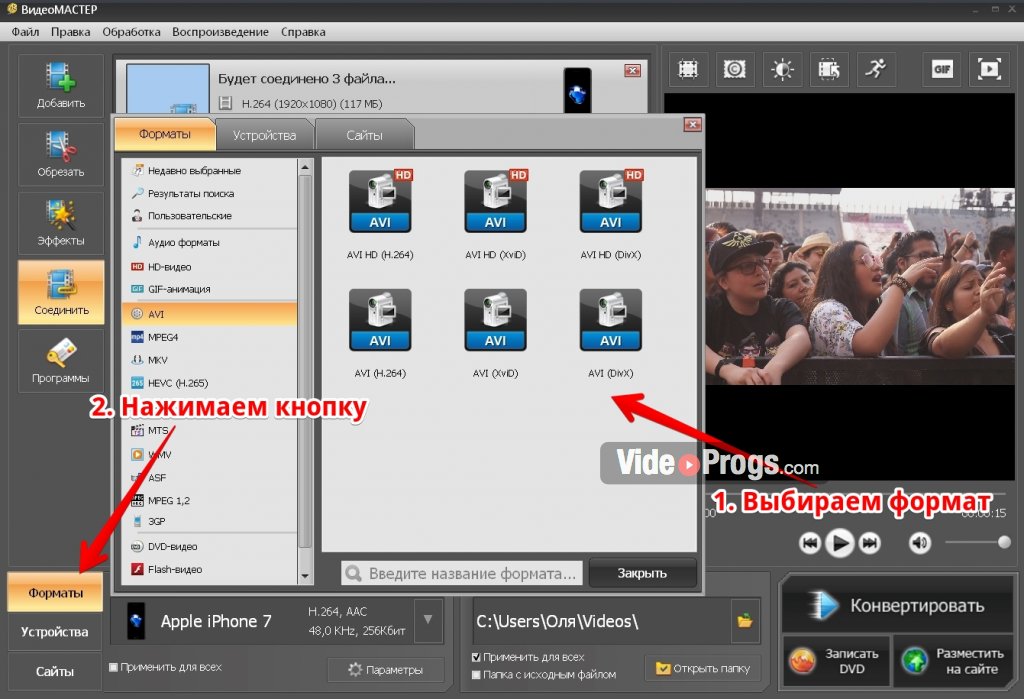Toggle the left Применить для всех checkbox
The width and height of the screenshot is (1024, 699).
(x=114, y=667)
